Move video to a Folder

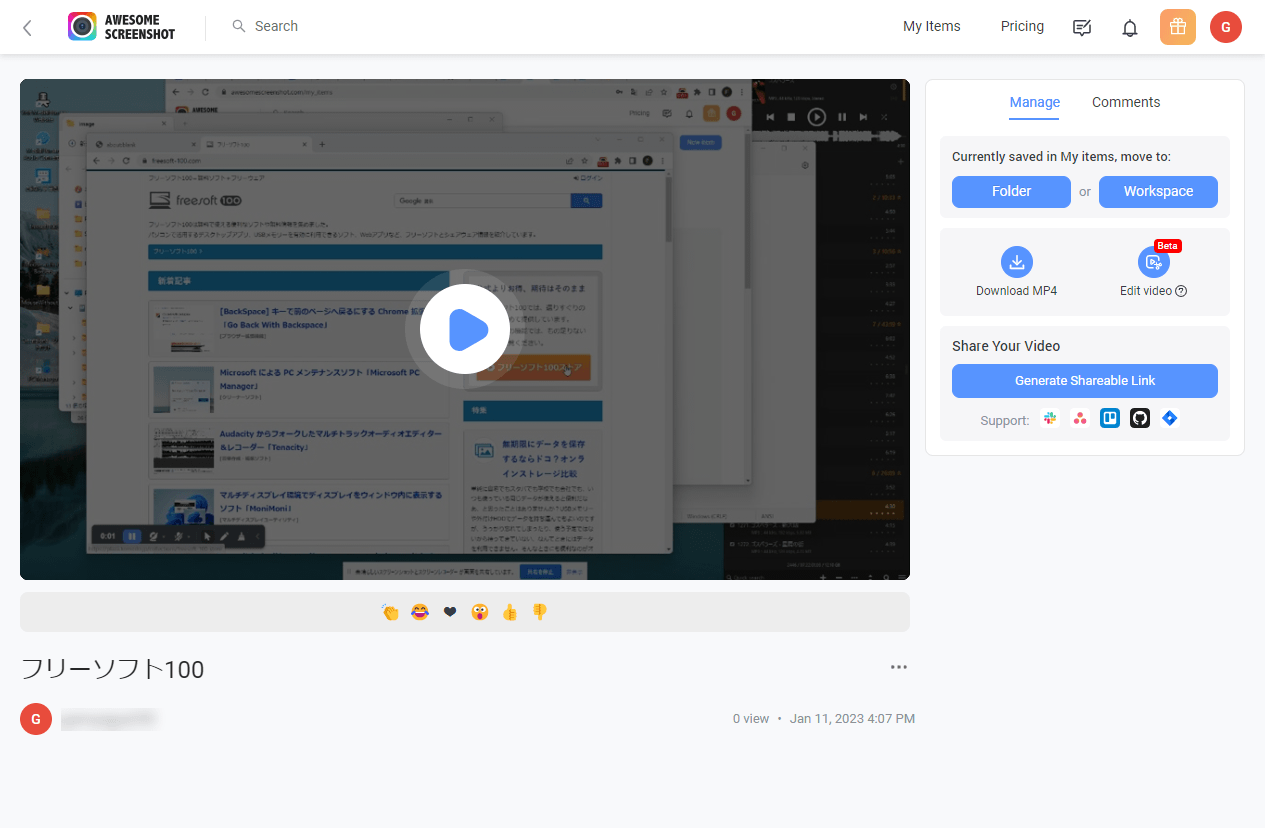(x=1011, y=191)
